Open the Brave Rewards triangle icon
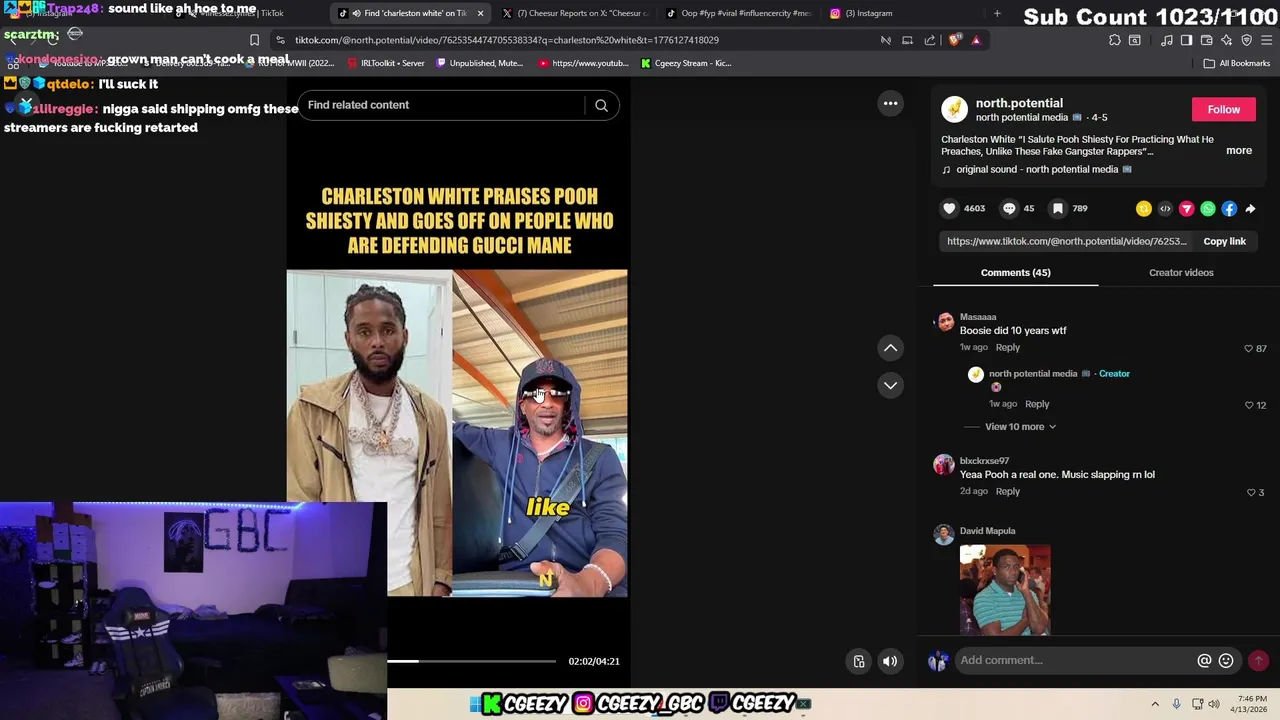The image size is (1280, 720). point(976,40)
